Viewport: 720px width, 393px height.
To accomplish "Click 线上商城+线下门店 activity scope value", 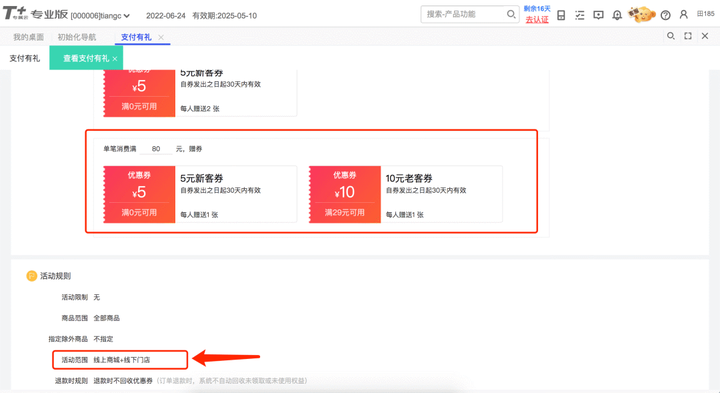I will [x=122, y=360].
